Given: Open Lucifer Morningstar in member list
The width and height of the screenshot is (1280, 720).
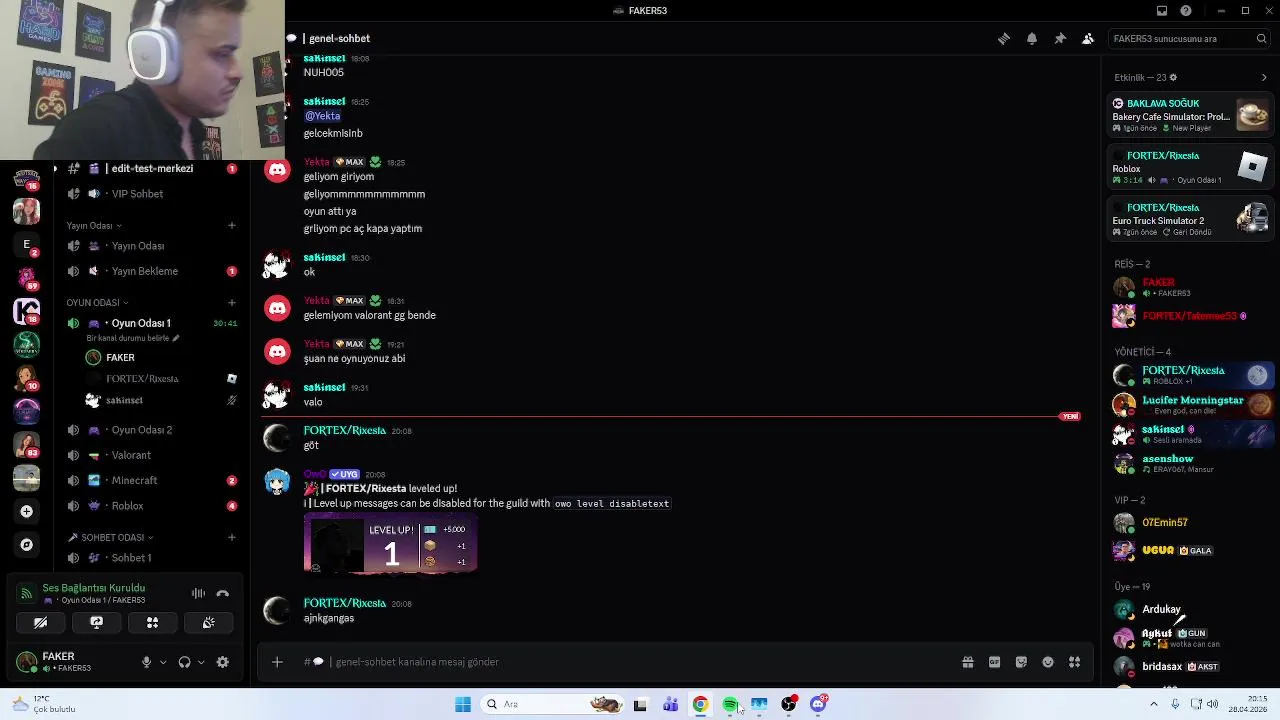Looking at the screenshot, I should [1190, 405].
